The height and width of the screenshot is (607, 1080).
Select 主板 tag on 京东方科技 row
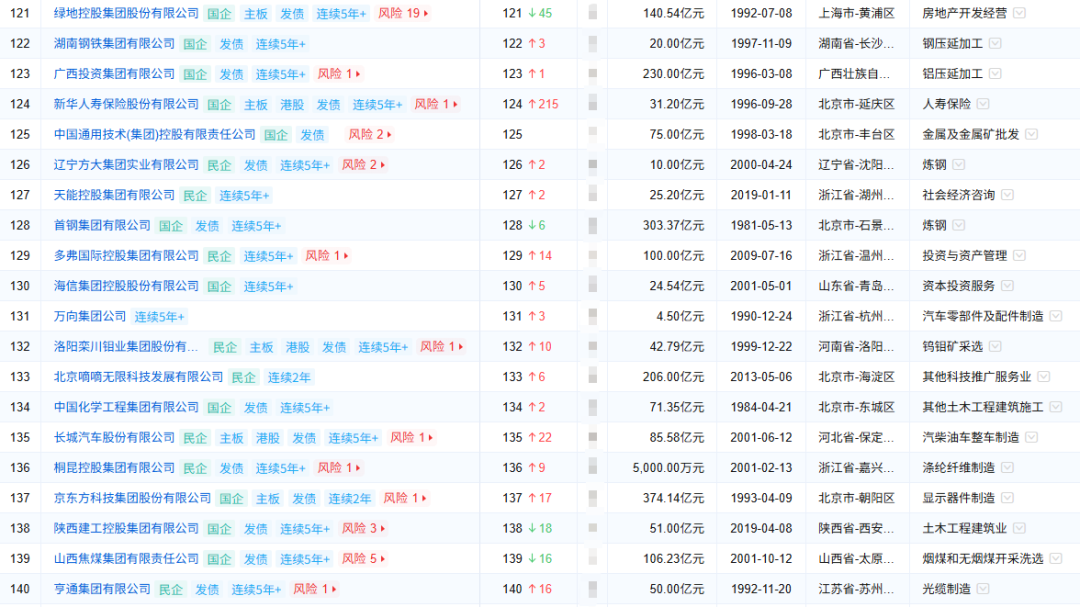267,499
